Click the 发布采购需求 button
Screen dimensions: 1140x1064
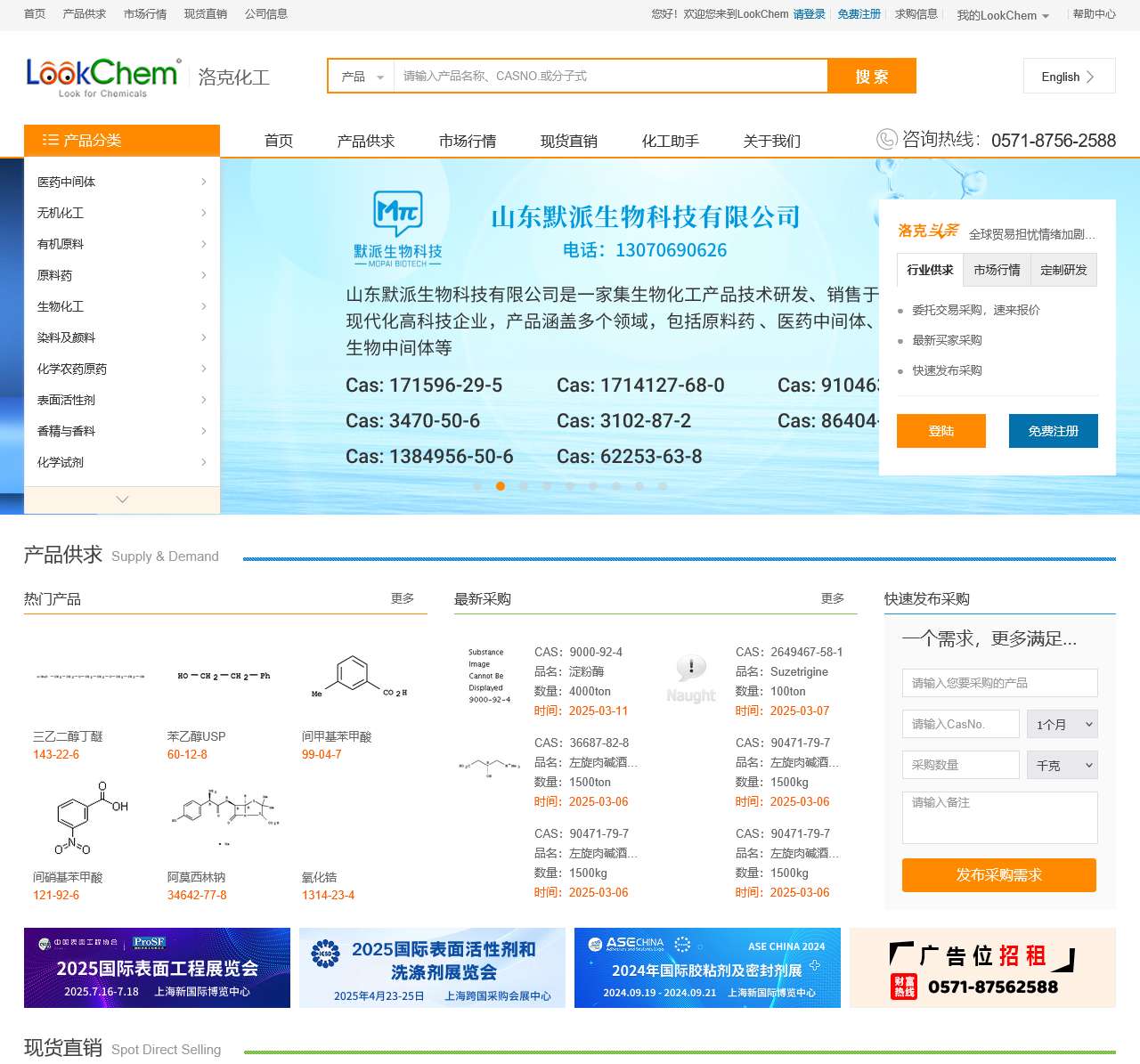tap(999, 875)
